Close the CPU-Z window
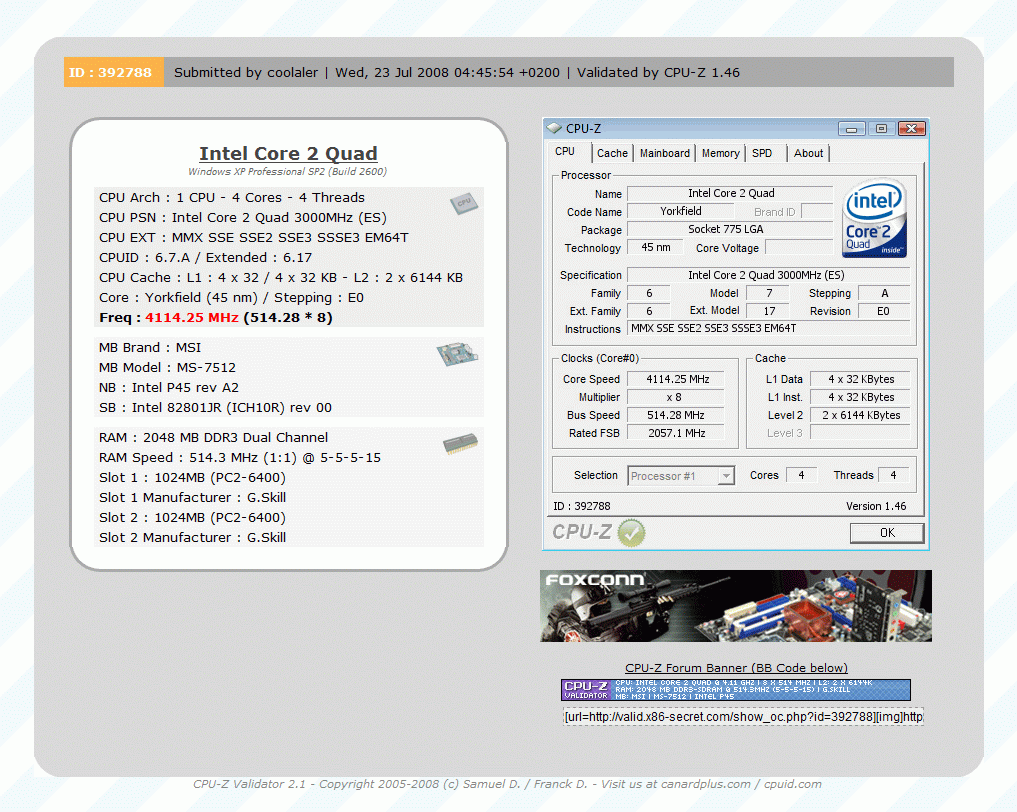Screen dimensions: 1017x812 pyautogui.click(x=911, y=128)
